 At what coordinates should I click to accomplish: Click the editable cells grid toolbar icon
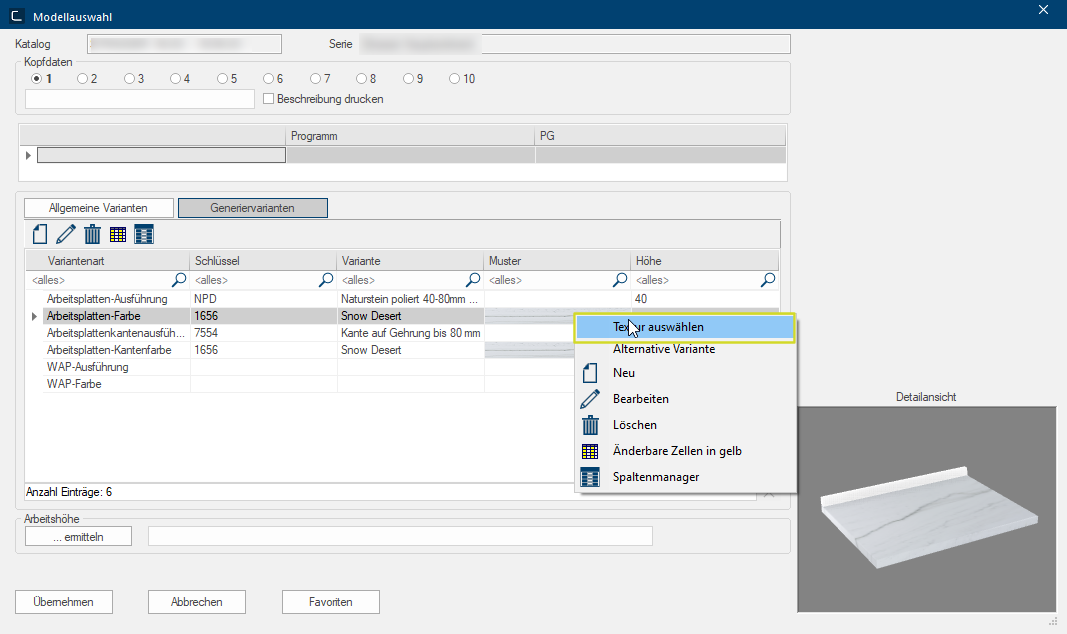click(118, 235)
